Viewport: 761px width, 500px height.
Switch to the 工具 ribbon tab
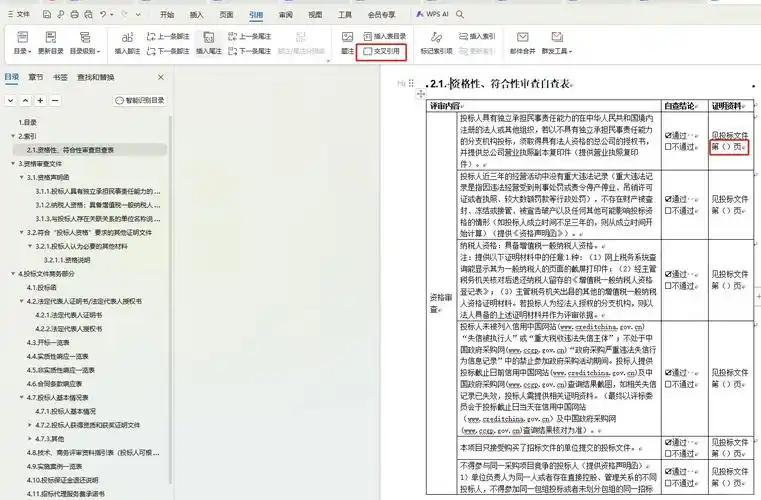(x=345, y=15)
